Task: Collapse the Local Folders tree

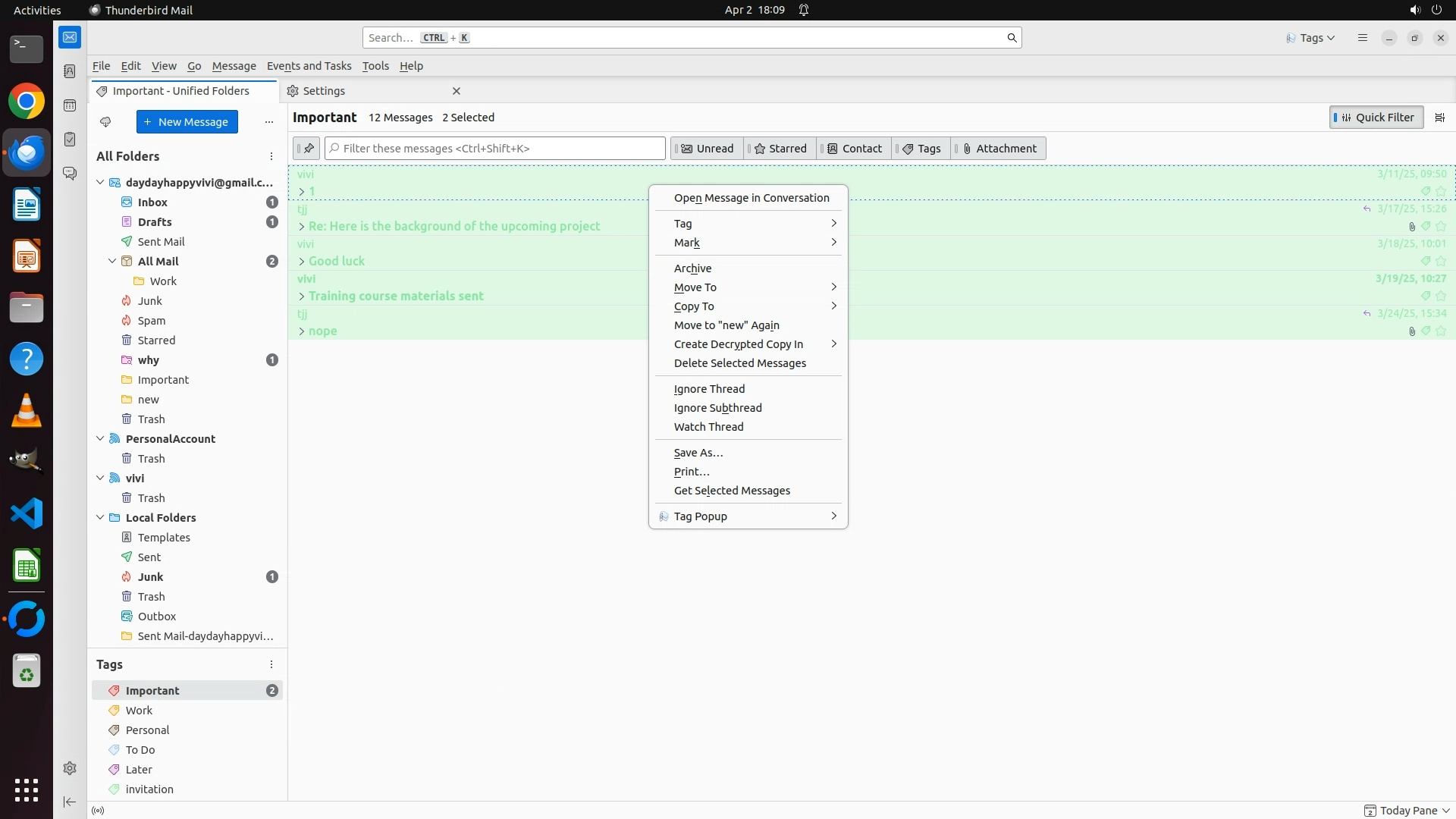Action: (x=100, y=518)
